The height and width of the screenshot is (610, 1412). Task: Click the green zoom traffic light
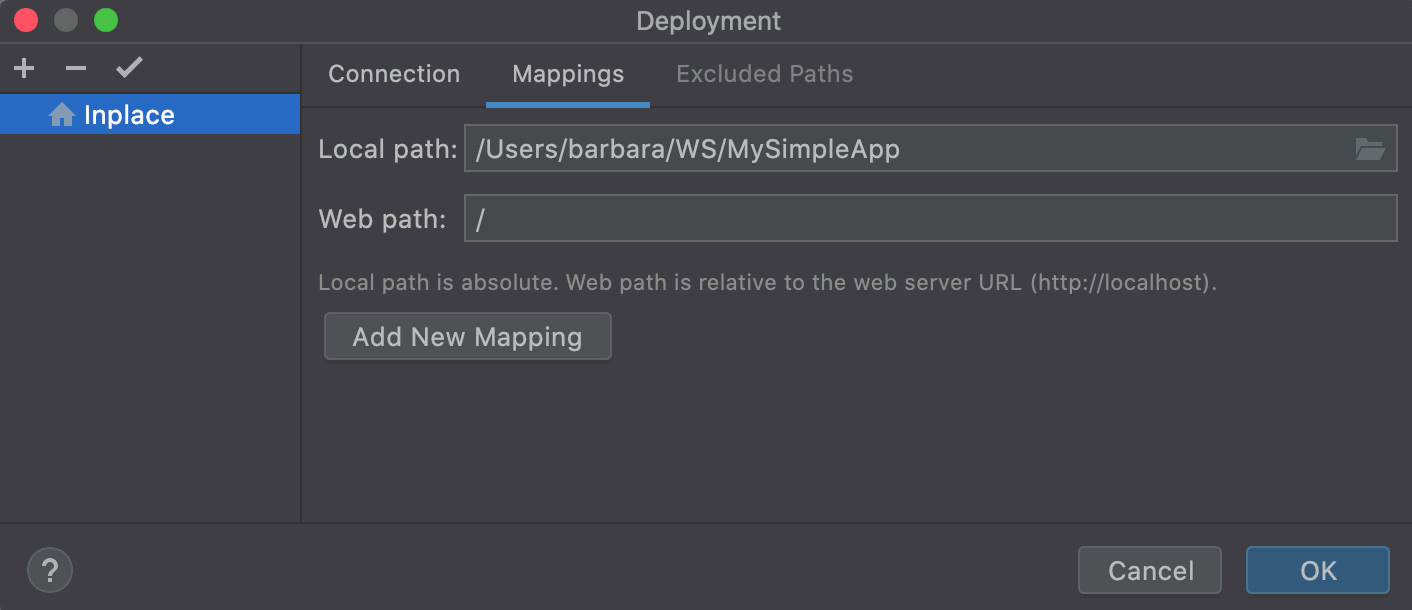106,19
